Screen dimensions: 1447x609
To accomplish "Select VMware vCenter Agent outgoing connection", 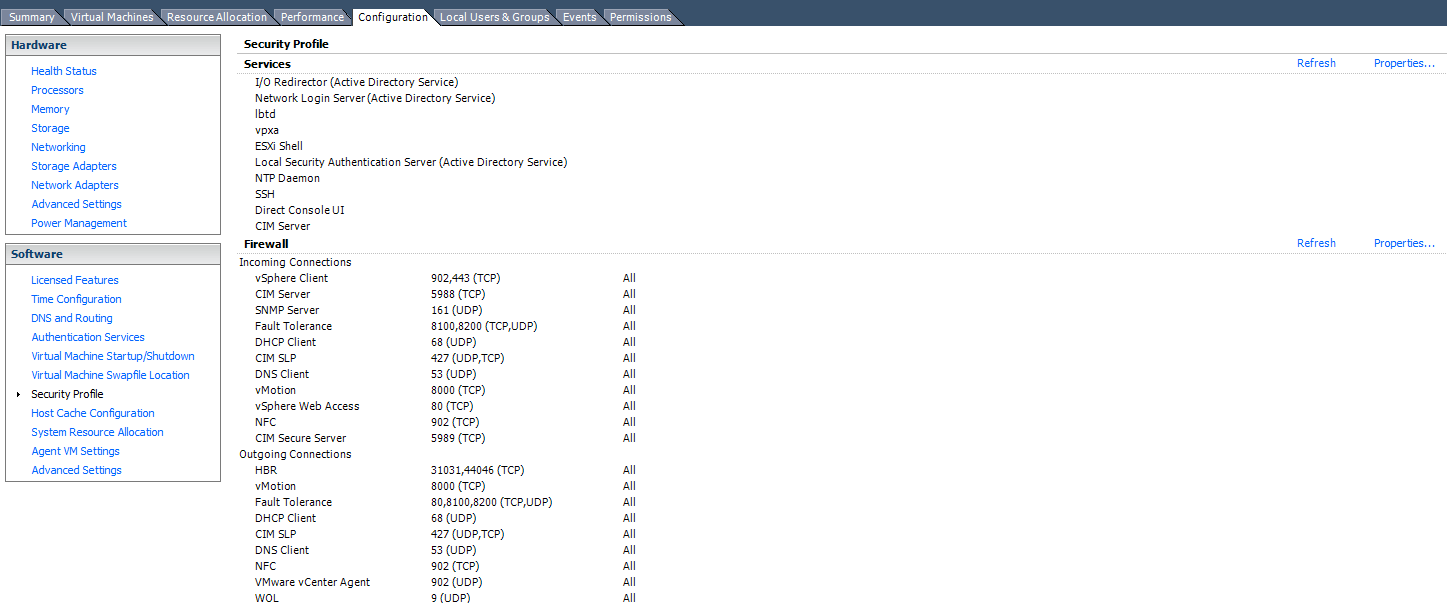I will pyautogui.click(x=312, y=582).
